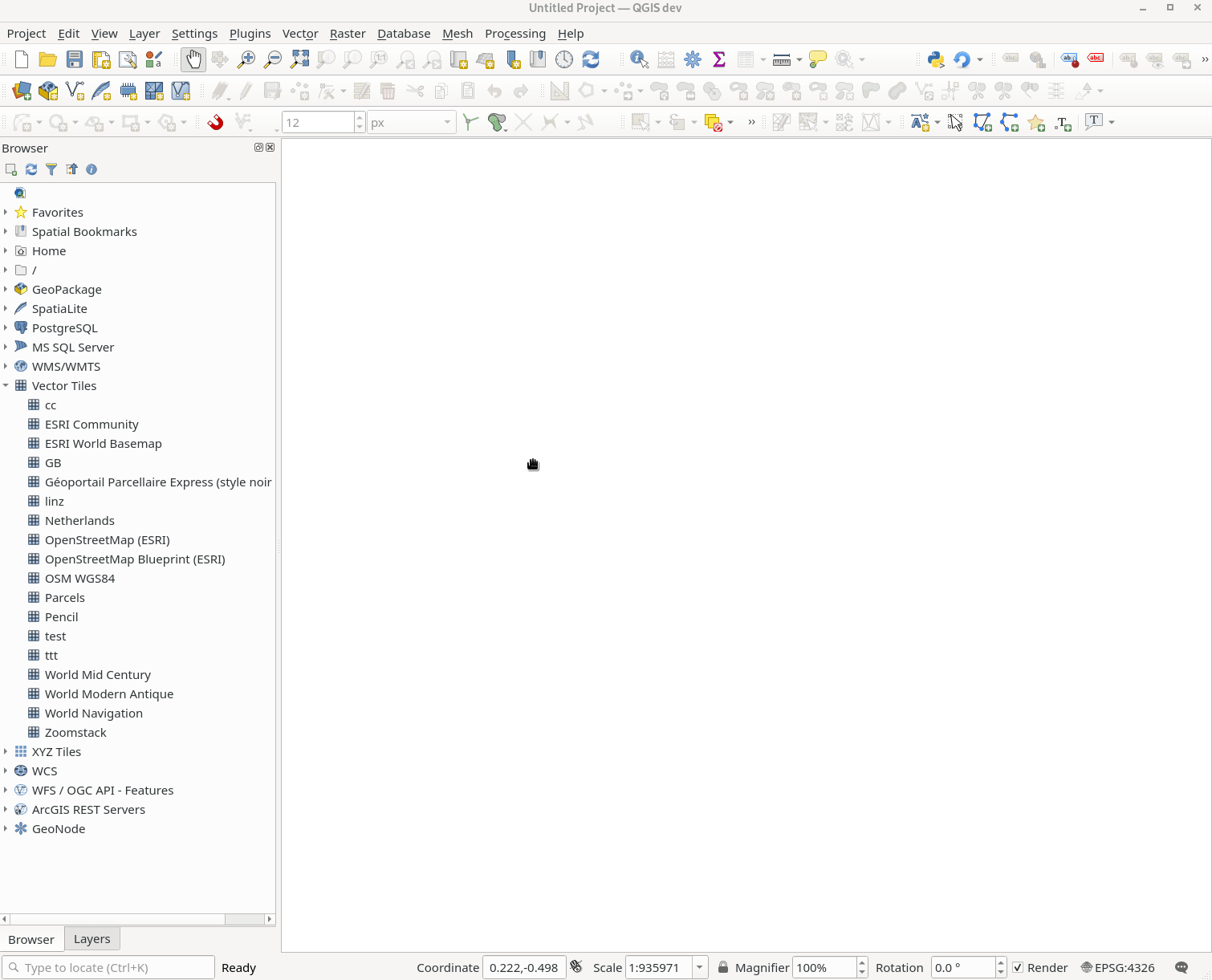The image size is (1212, 980).
Task: Collapse the Vector Tiles tree node
Action: pyautogui.click(x=6, y=386)
